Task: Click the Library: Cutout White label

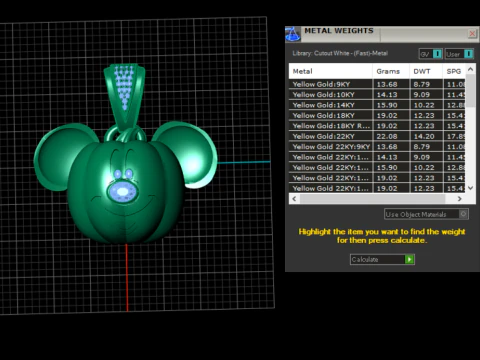Action: coord(340,53)
